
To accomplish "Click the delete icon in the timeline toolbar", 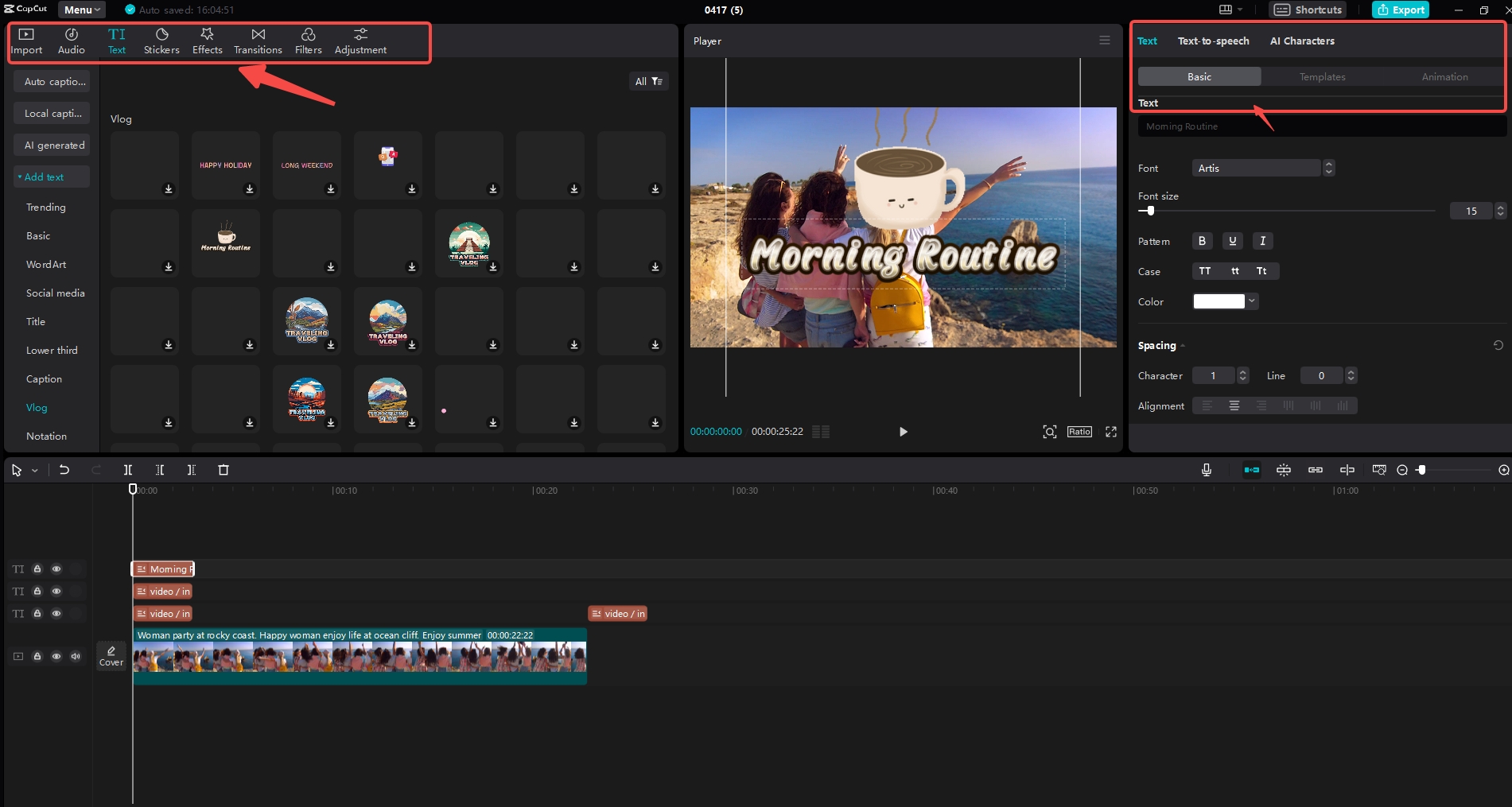I will click(223, 470).
